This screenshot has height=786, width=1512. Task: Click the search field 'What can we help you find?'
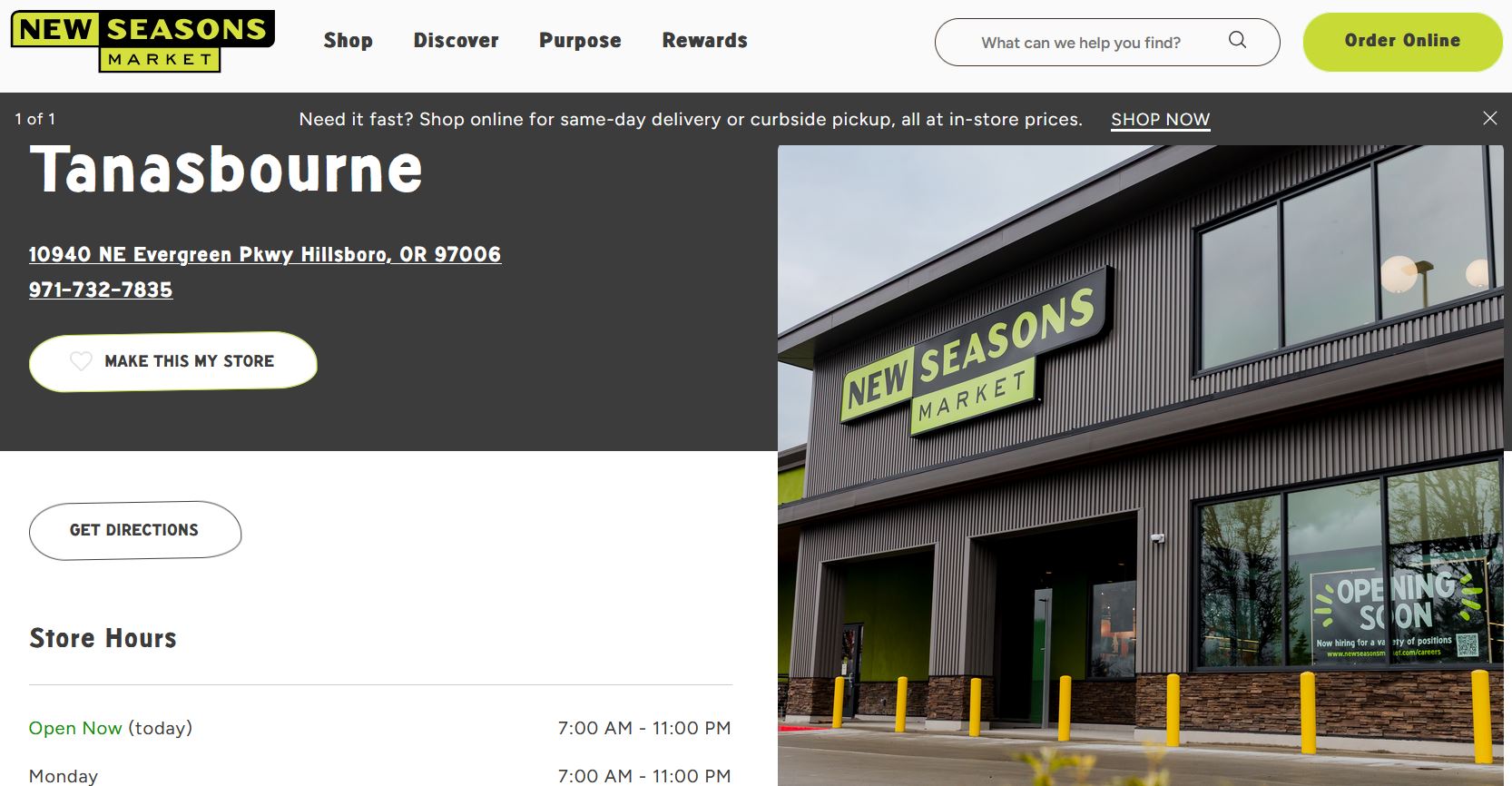point(1107,42)
